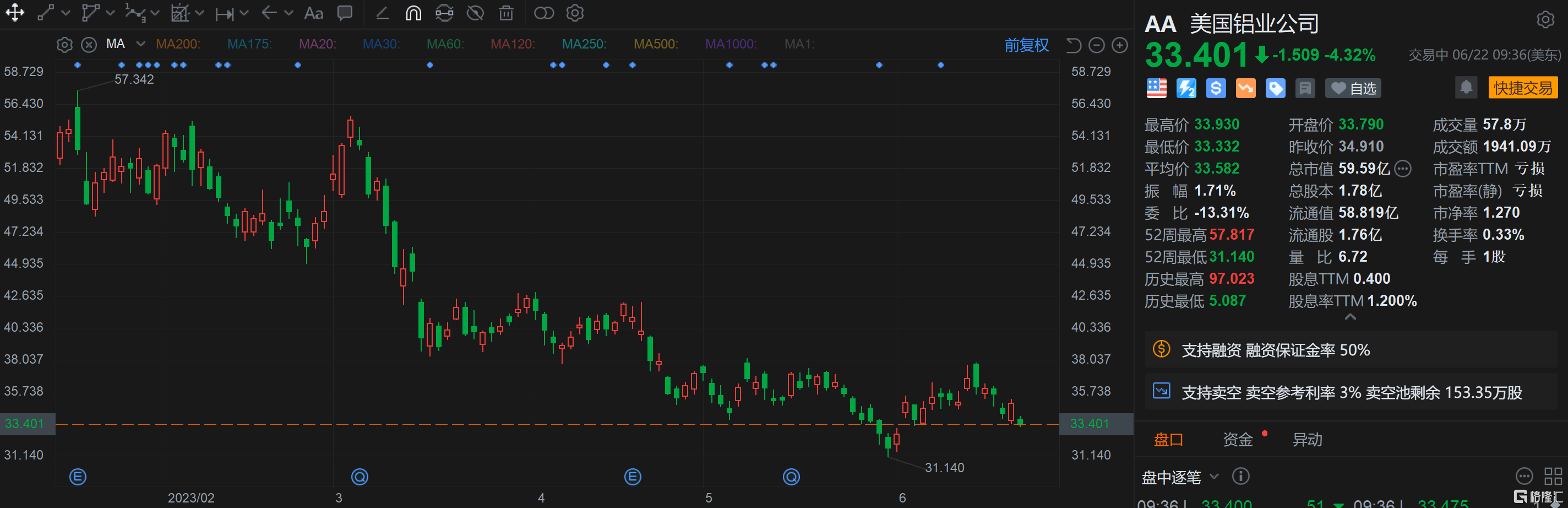Click the MA200 indicator label
Image resolution: width=1568 pixels, height=508 pixels.
coord(178,44)
